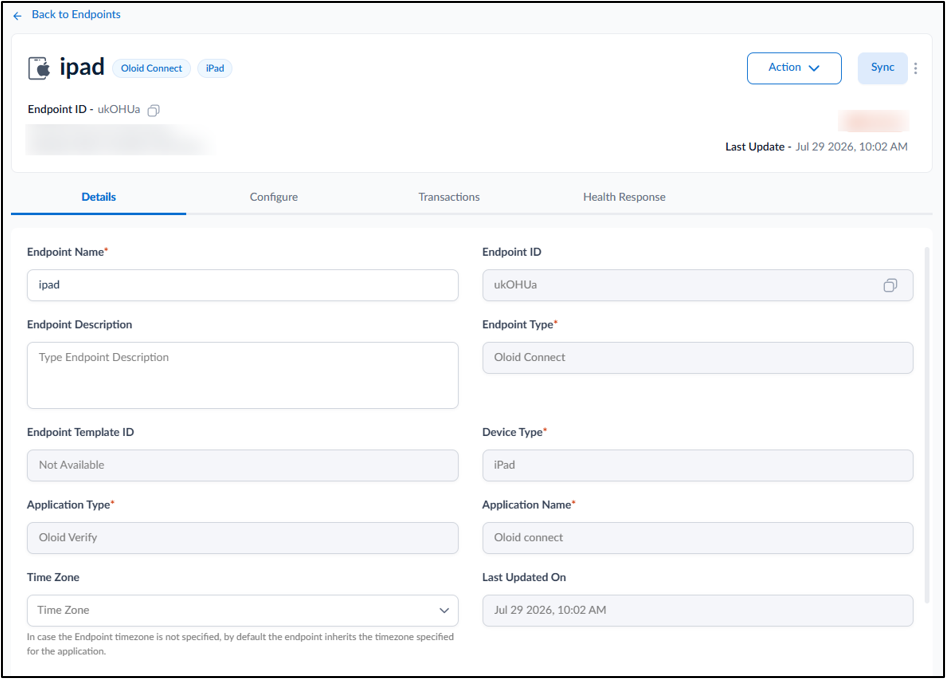Click the Endpoint Type field showing Oloid Connect
This screenshot has height=679, width=946.
click(x=697, y=358)
